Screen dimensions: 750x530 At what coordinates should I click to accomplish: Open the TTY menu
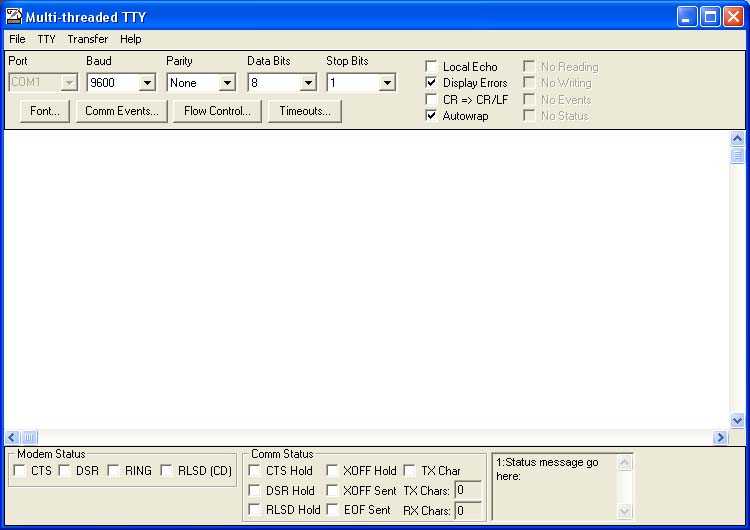(x=46, y=39)
